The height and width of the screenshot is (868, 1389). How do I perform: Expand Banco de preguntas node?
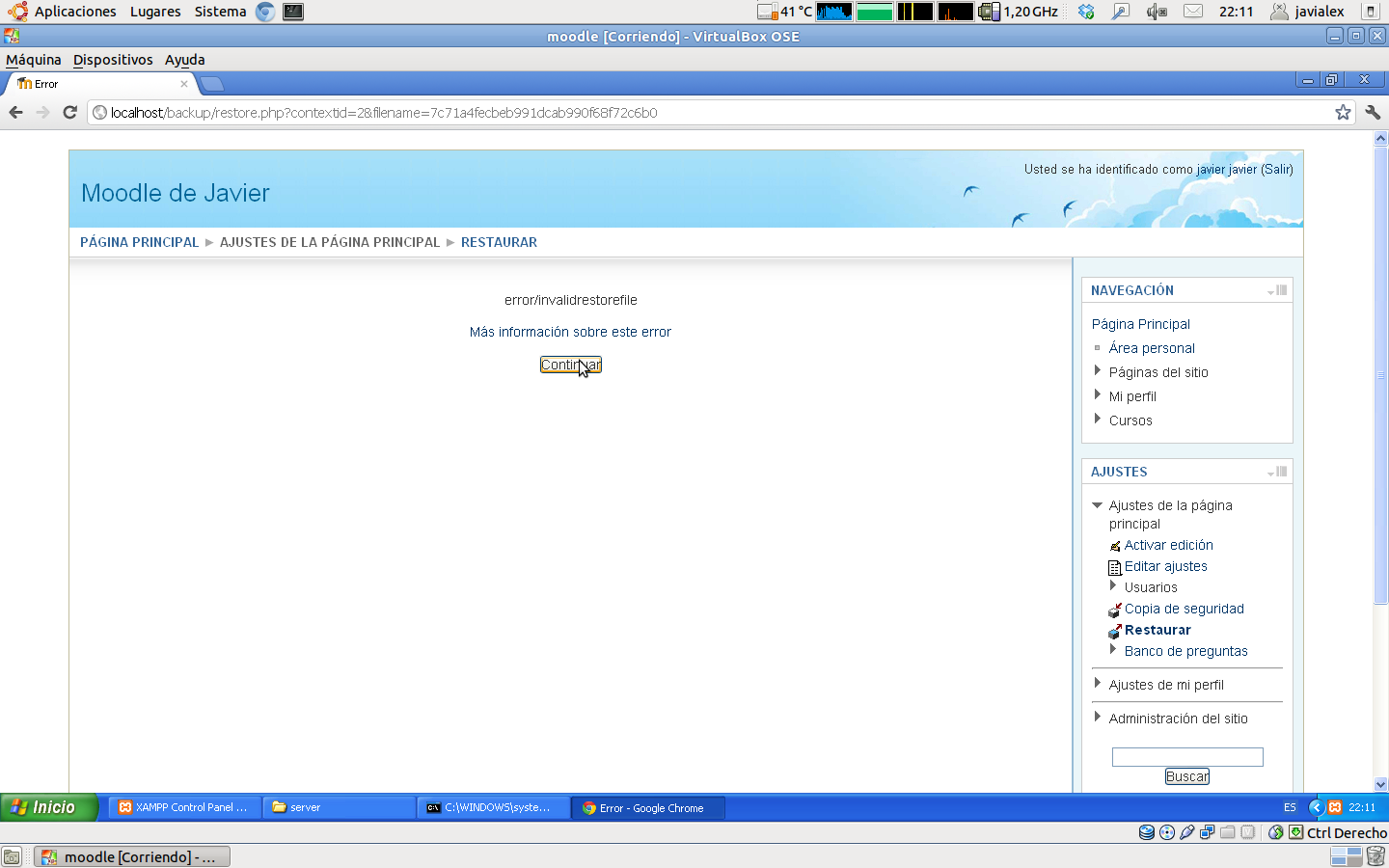[1113, 650]
